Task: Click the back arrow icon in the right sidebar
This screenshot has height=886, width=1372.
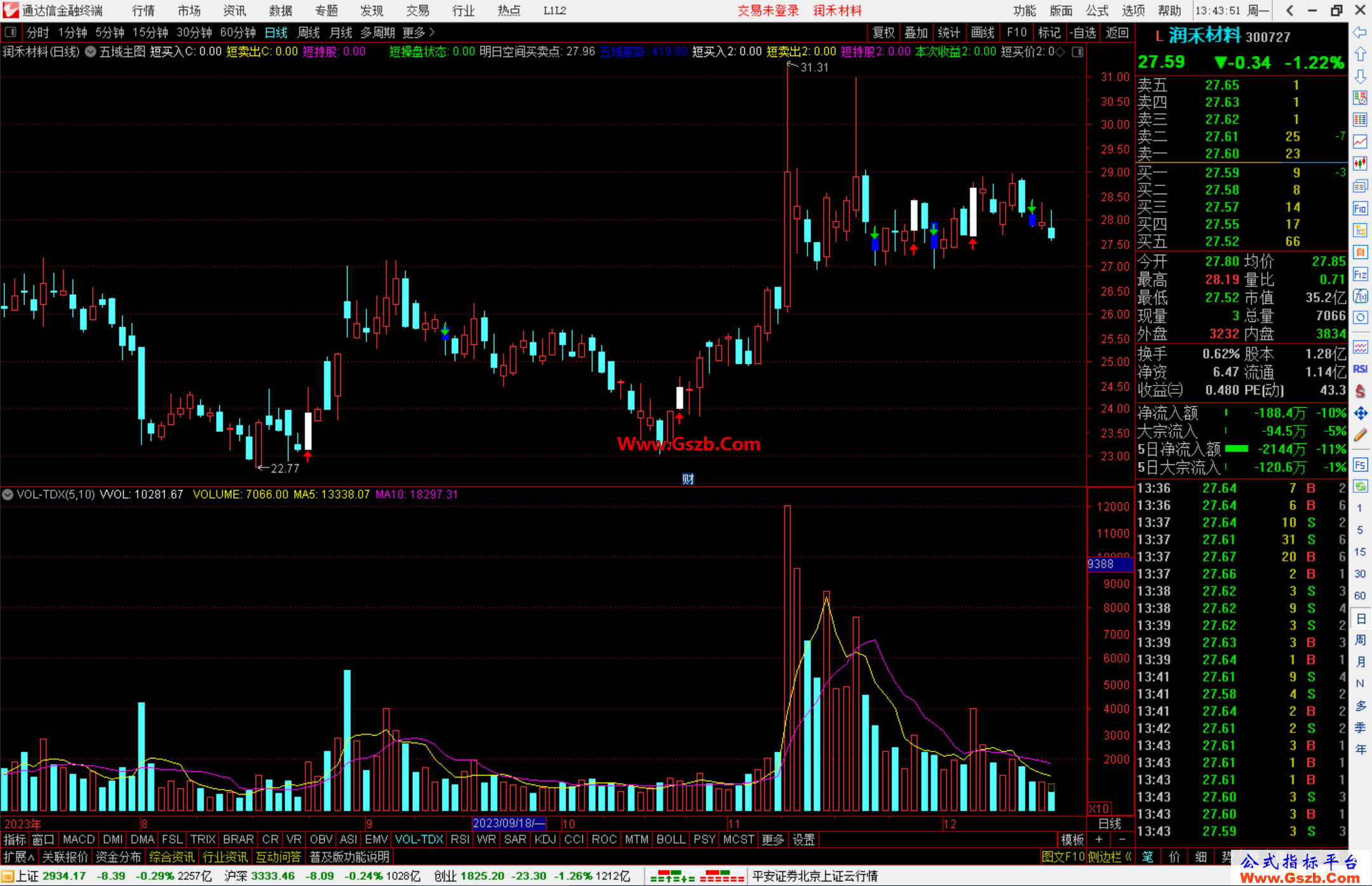Action: tap(1360, 32)
